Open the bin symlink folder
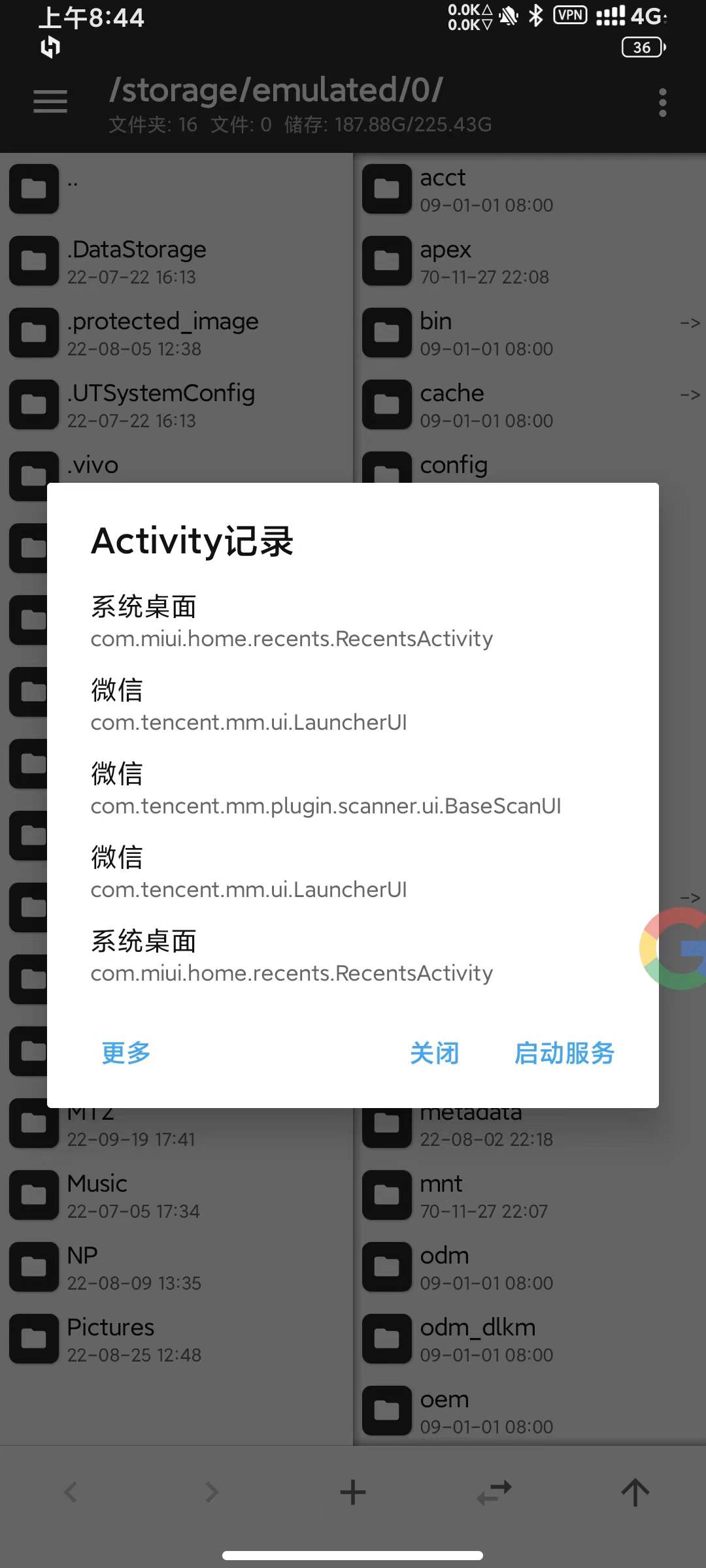706x1568 pixels. 529,333
